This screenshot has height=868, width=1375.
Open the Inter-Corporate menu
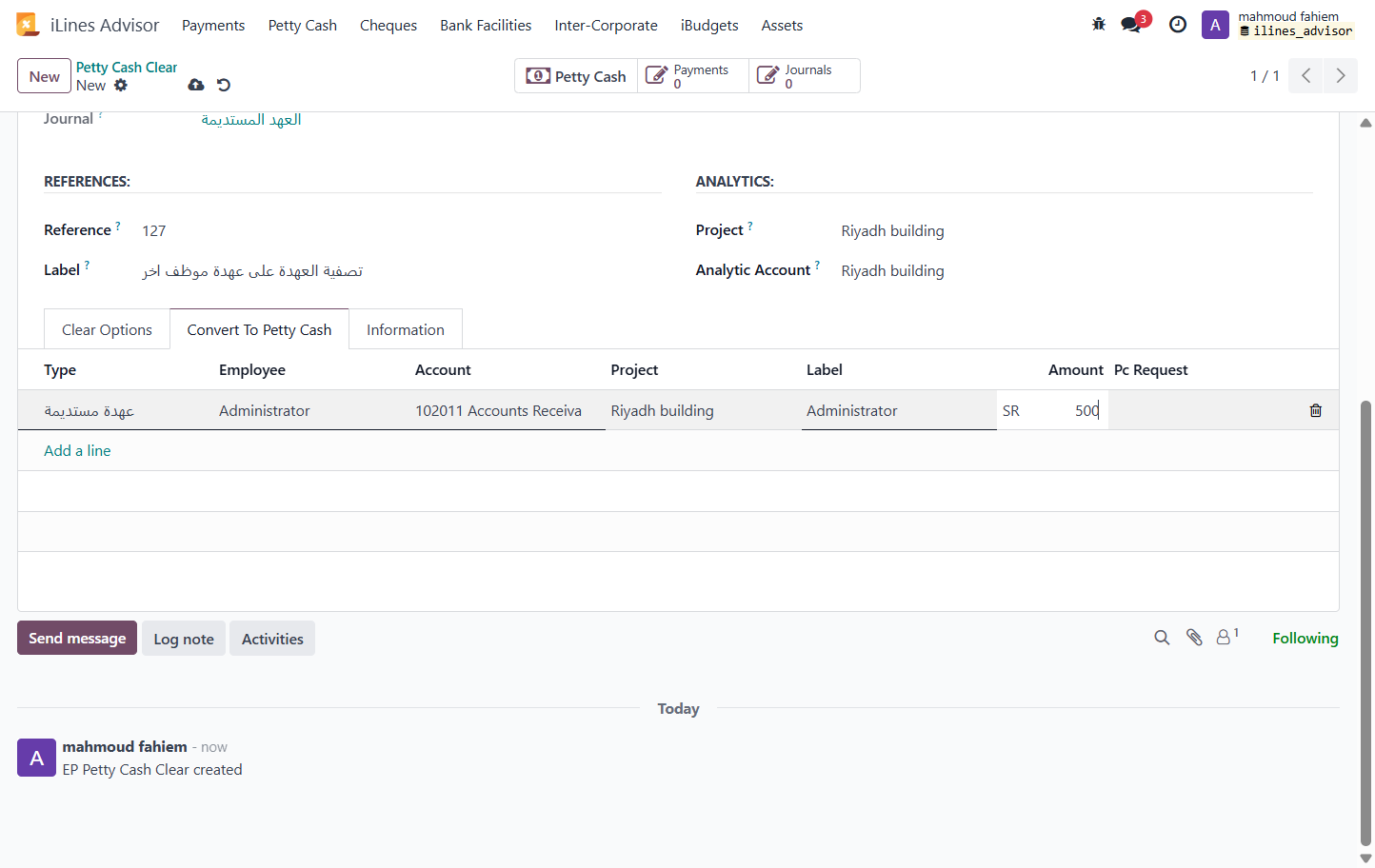pos(607,26)
